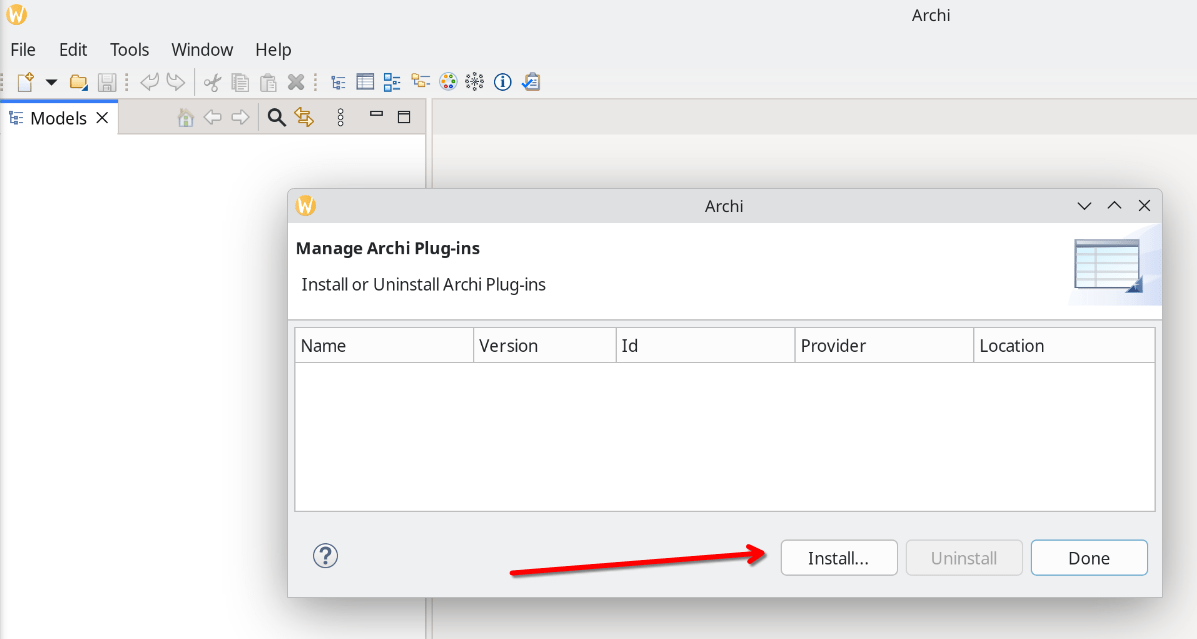The image size is (1197, 639).
Task: Open a model with the folder icon
Action: (79, 82)
